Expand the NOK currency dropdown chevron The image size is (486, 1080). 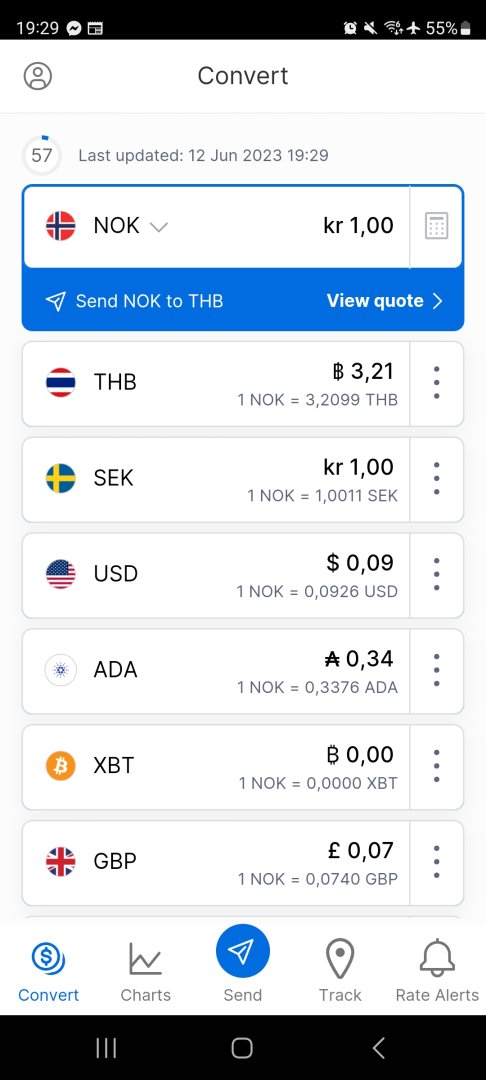[x=159, y=227]
